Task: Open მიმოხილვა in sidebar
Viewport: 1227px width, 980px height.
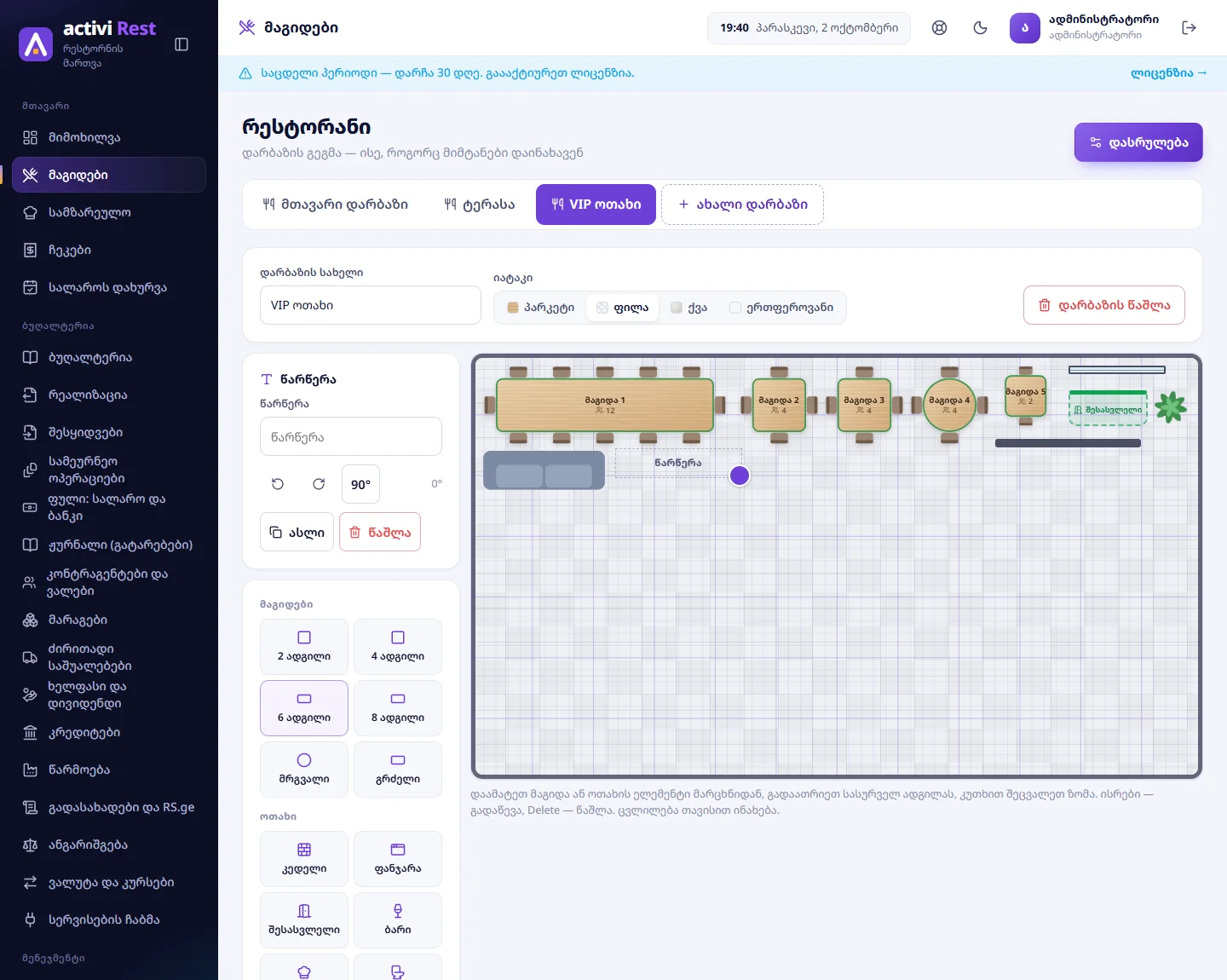Action: pyautogui.click(x=109, y=137)
